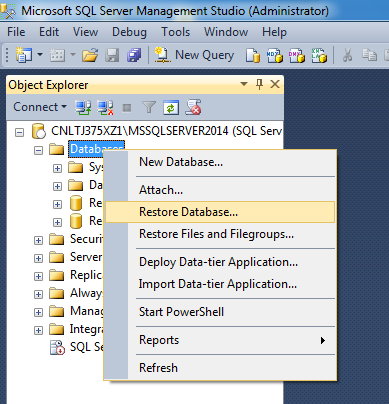This screenshot has width=389, height=404.
Task: Click the Add New Item toolbar icon
Action: [57, 55]
